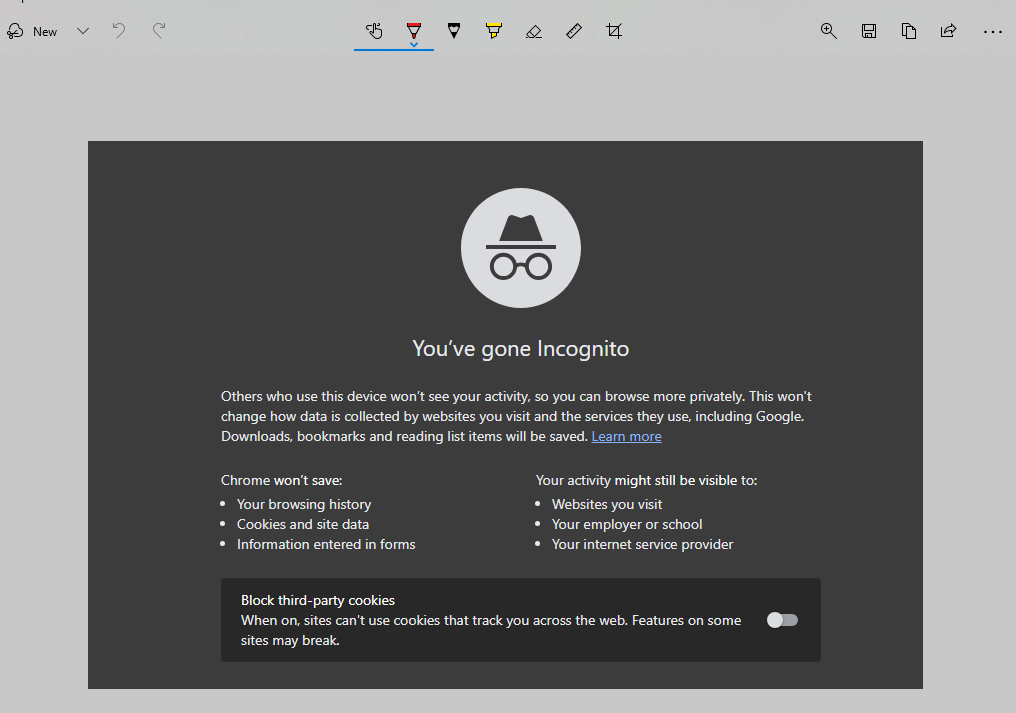Activate the image crop tool

[x=614, y=30]
